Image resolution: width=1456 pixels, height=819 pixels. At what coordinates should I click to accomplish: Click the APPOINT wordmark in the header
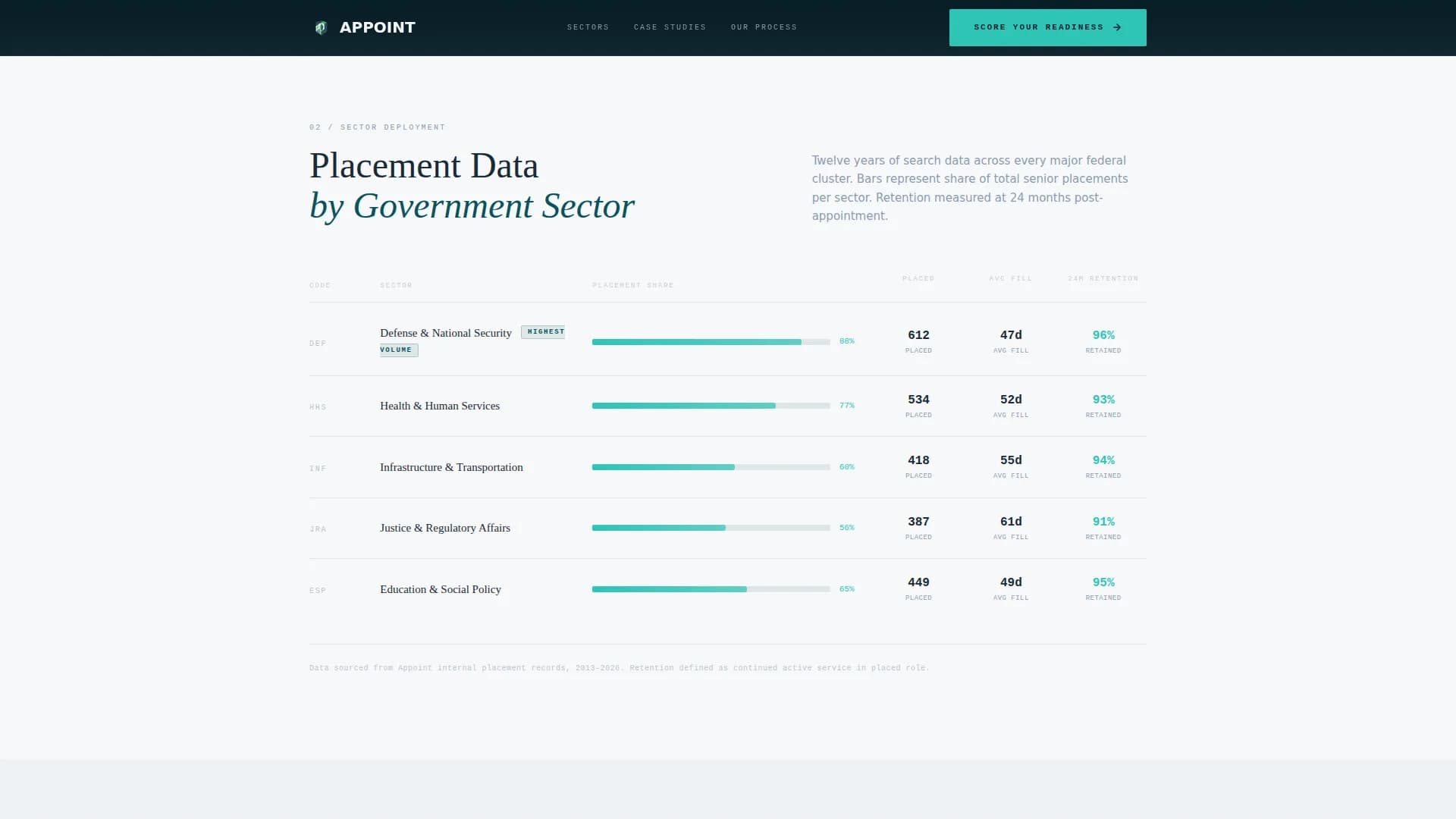pyautogui.click(x=377, y=27)
